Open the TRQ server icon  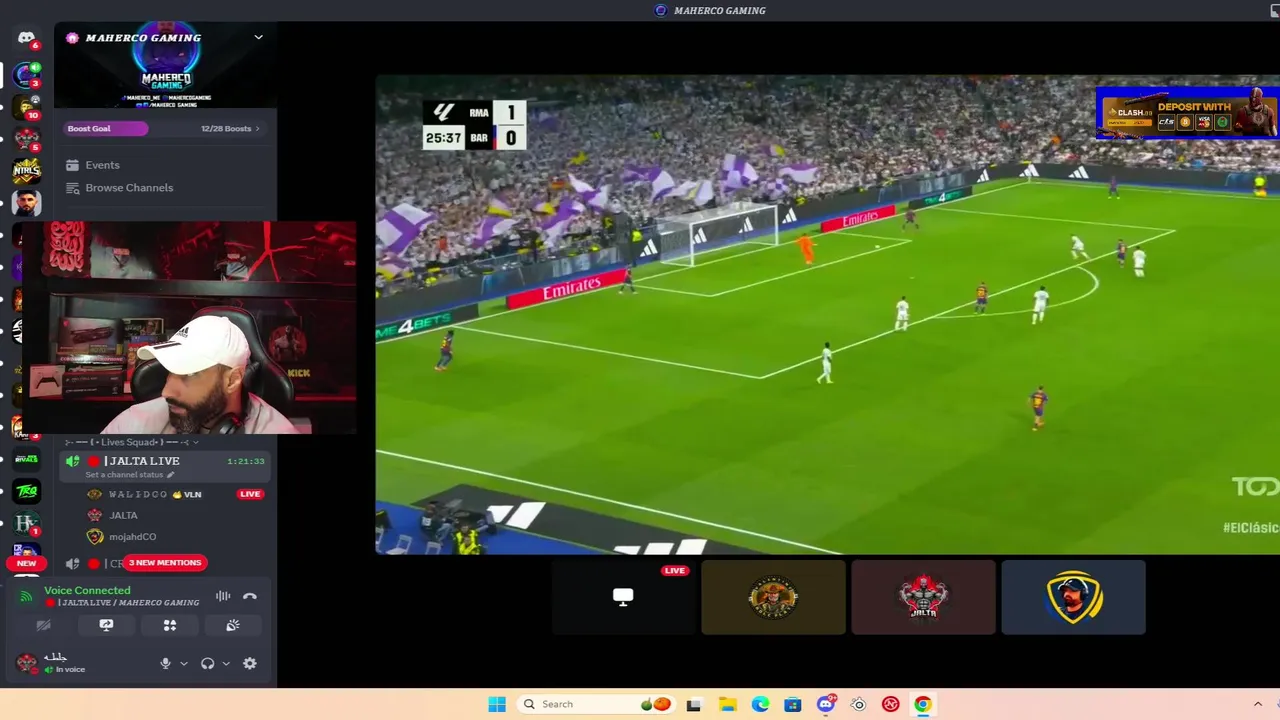(x=26, y=491)
